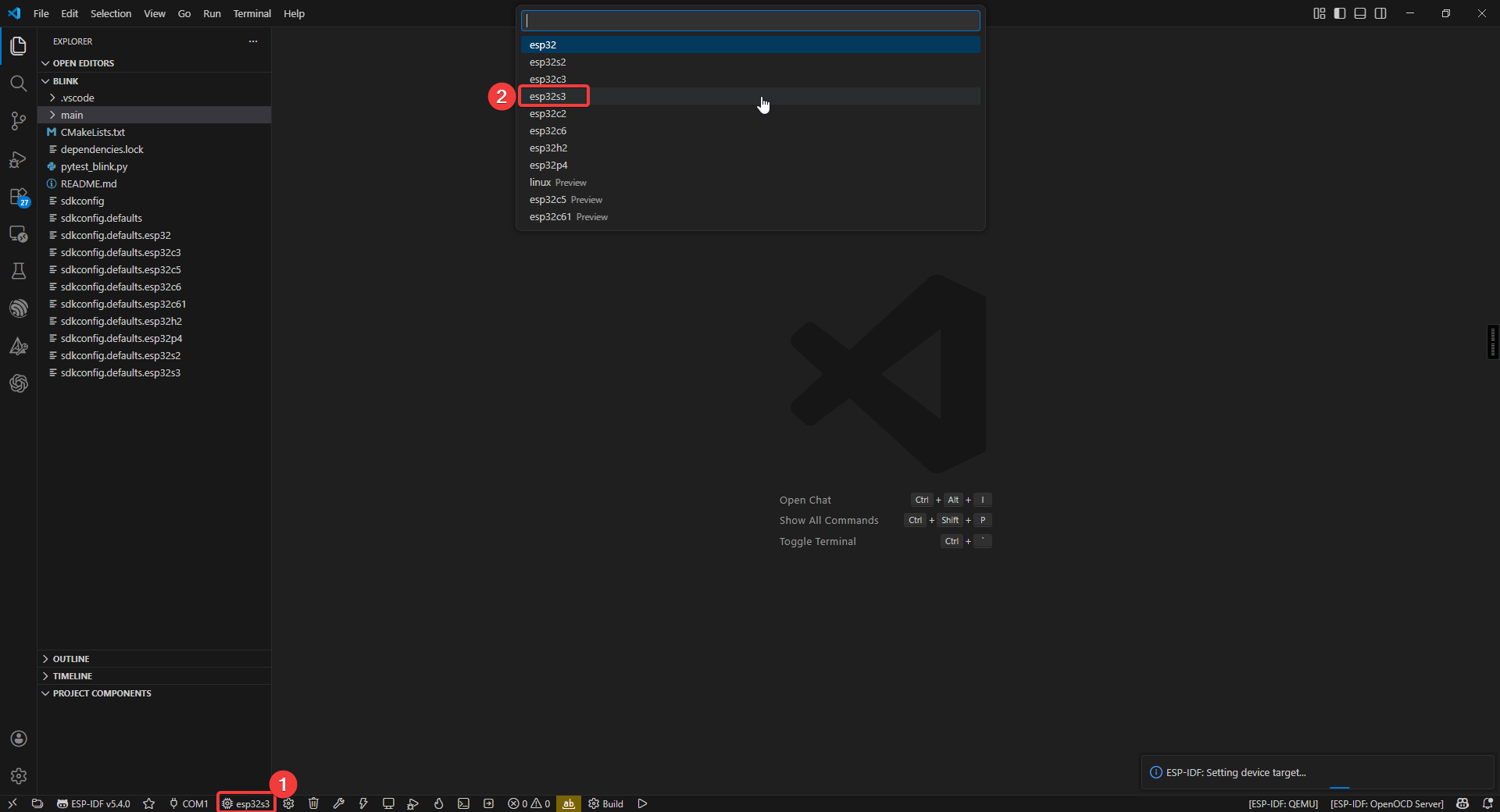Screen dimensions: 1500x812
Task: Collapse the Project Components section
Action: click(155, 693)
